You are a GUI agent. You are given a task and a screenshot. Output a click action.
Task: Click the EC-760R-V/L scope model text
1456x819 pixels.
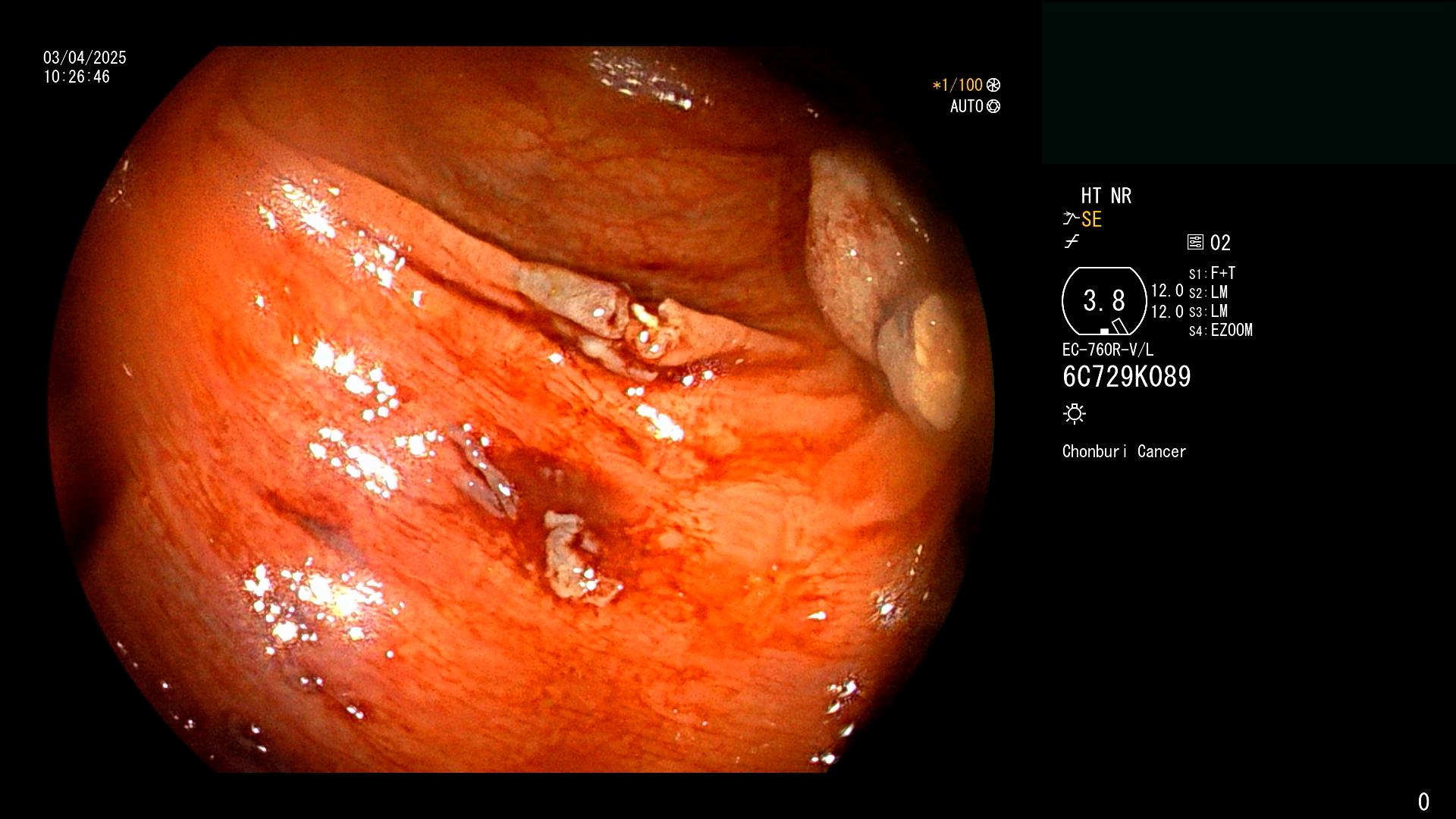[x=1108, y=350]
